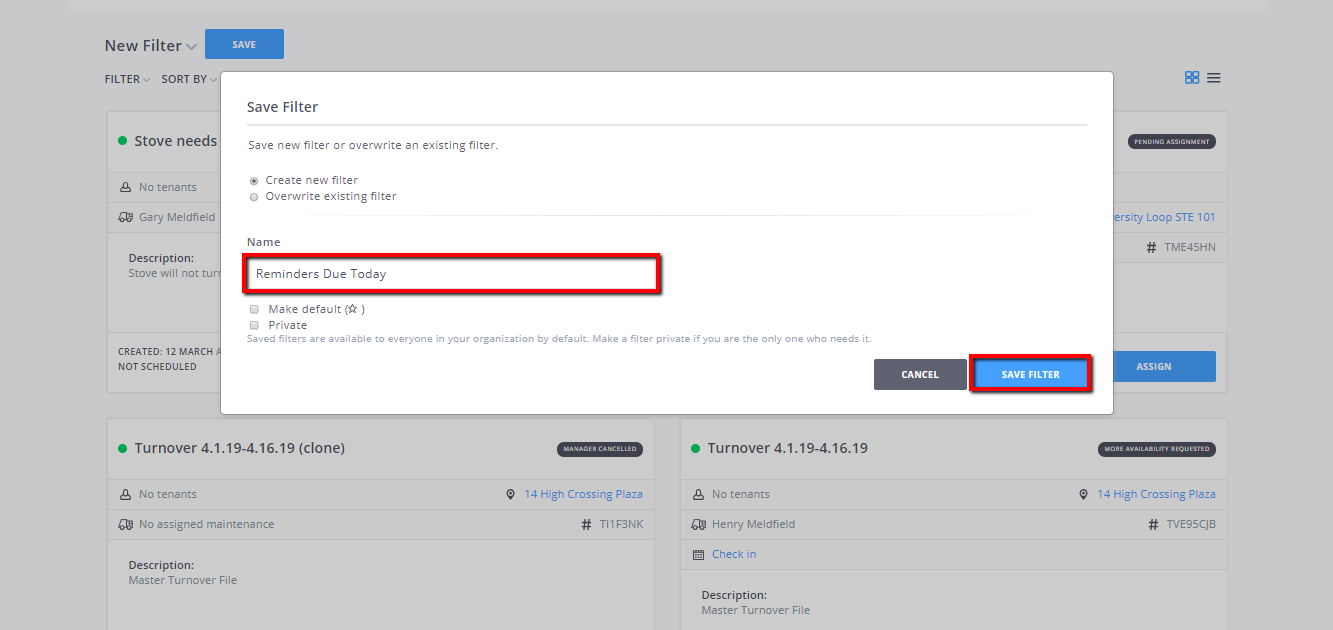Click the filter Name input field
The height and width of the screenshot is (630, 1333).
tap(452, 274)
